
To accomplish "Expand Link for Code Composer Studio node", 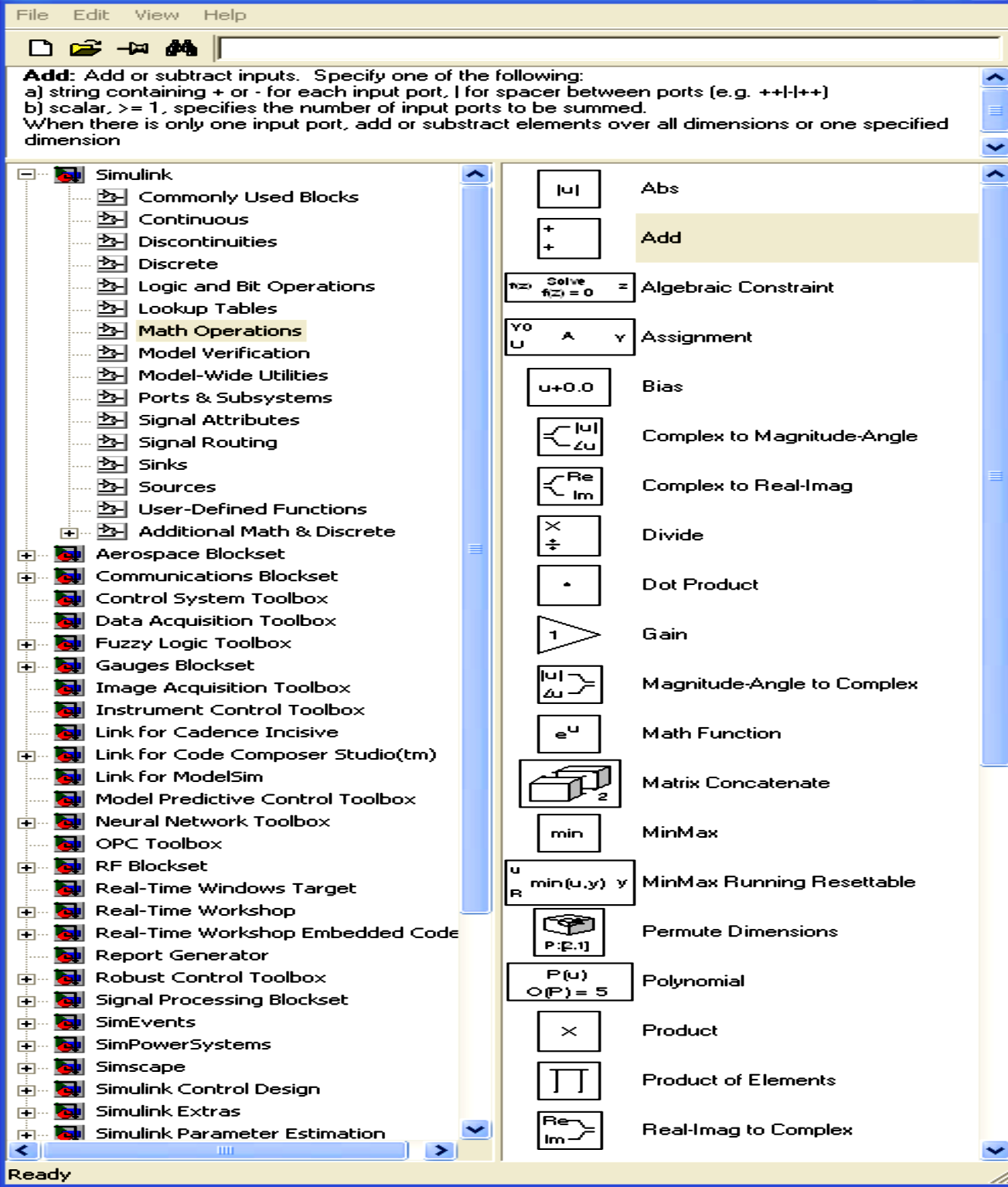I will tap(26, 756).
